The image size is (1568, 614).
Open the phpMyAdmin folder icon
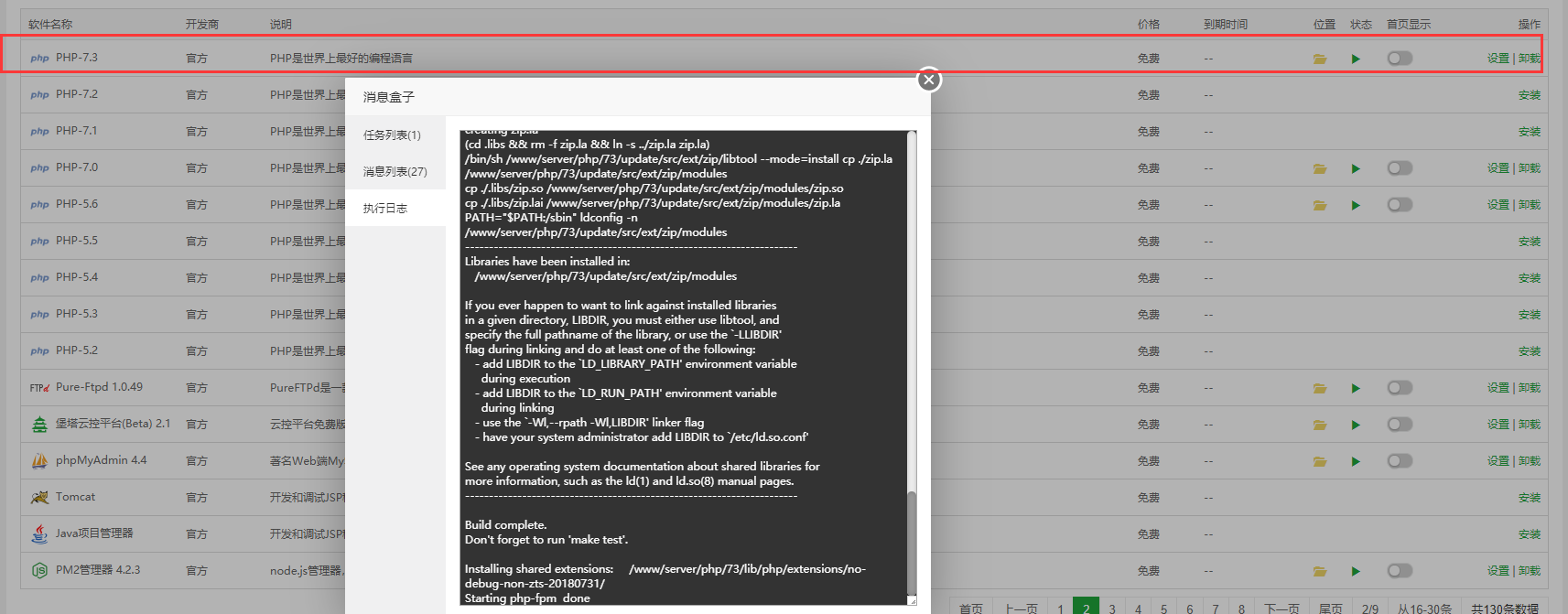click(x=1320, y=461)
